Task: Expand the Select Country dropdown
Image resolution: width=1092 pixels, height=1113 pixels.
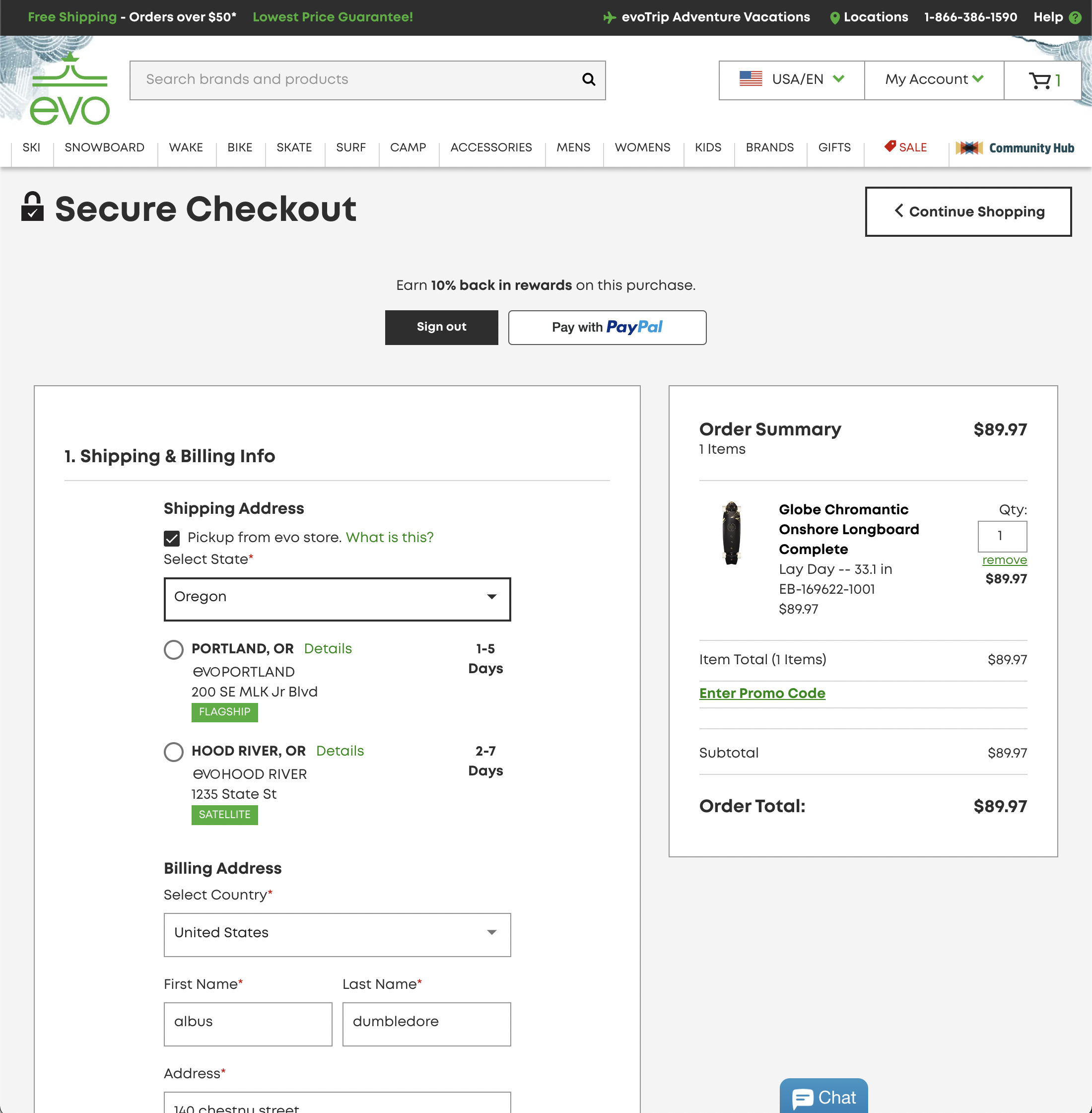Action: (x=337, y=934)
